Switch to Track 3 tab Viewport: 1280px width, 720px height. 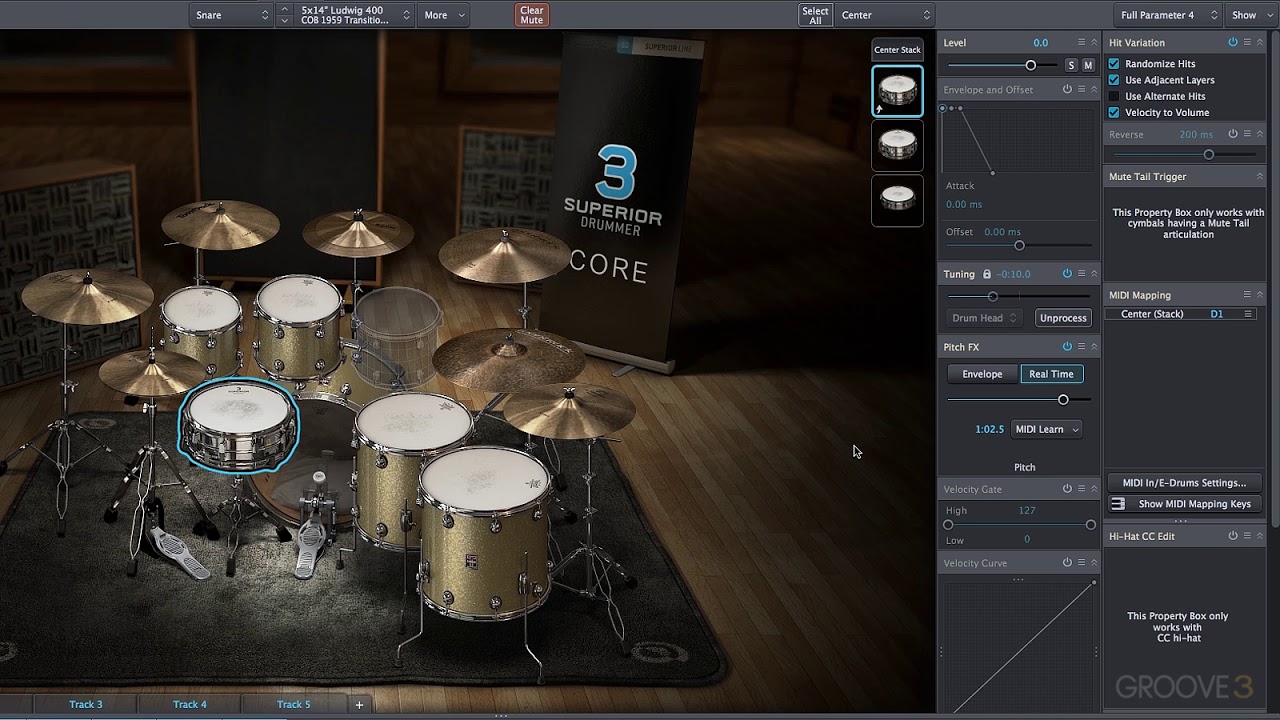[x=86, y=704]
